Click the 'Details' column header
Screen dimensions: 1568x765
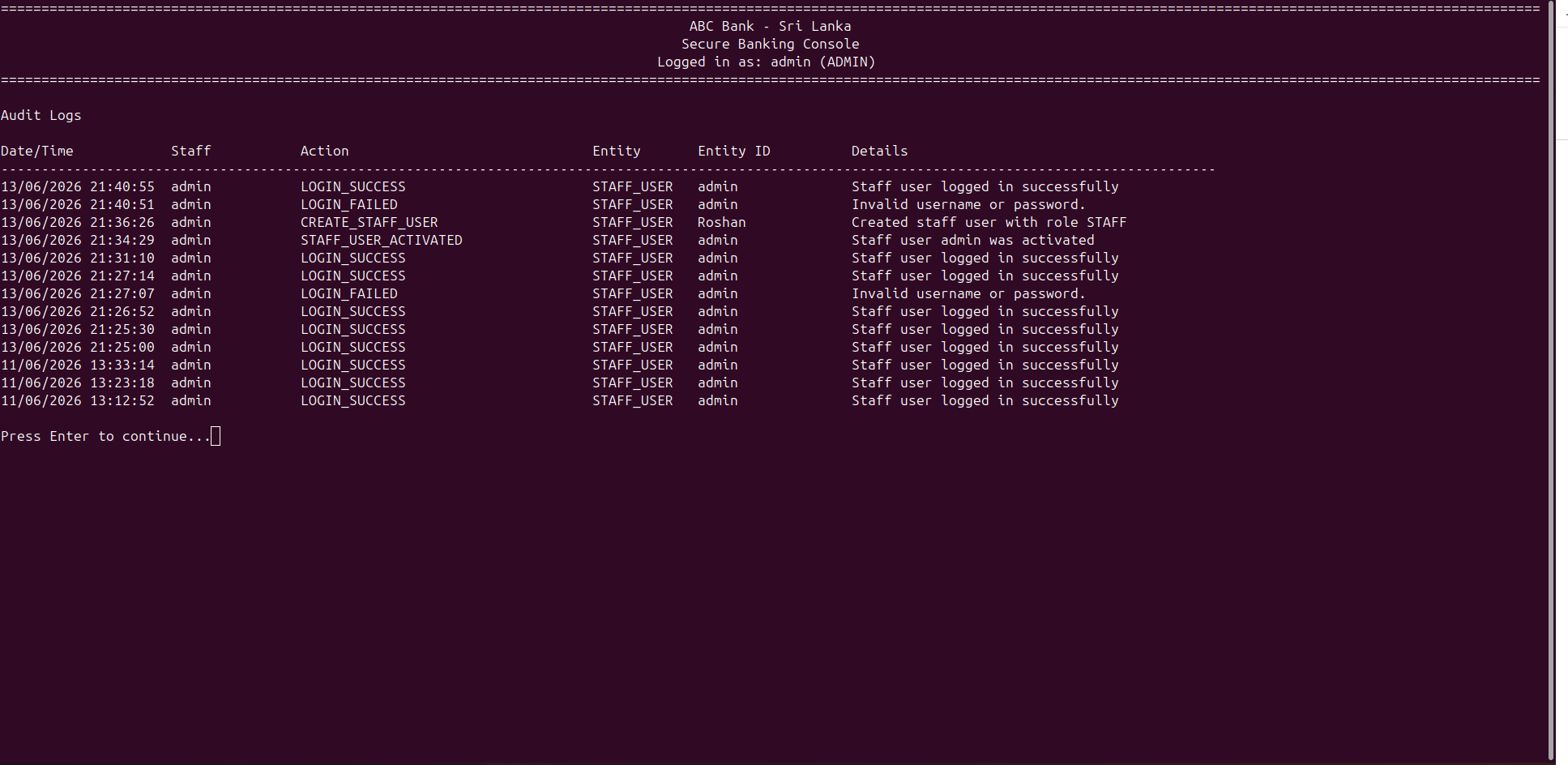[880, 151]
